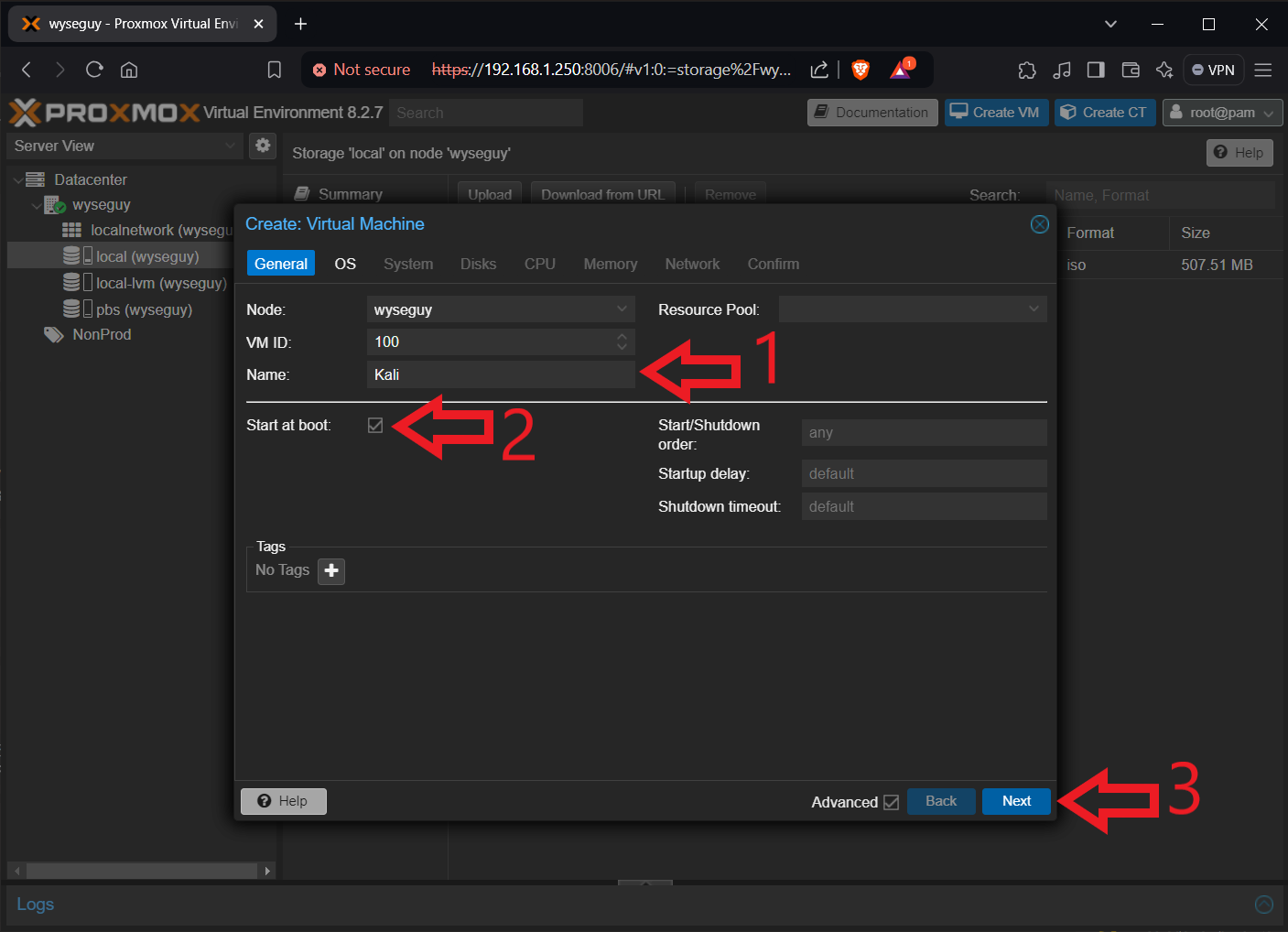Viewport: 1288px width, 932px height.
Task: Close the Proxmox browser tab
Action: click(258, 24)
